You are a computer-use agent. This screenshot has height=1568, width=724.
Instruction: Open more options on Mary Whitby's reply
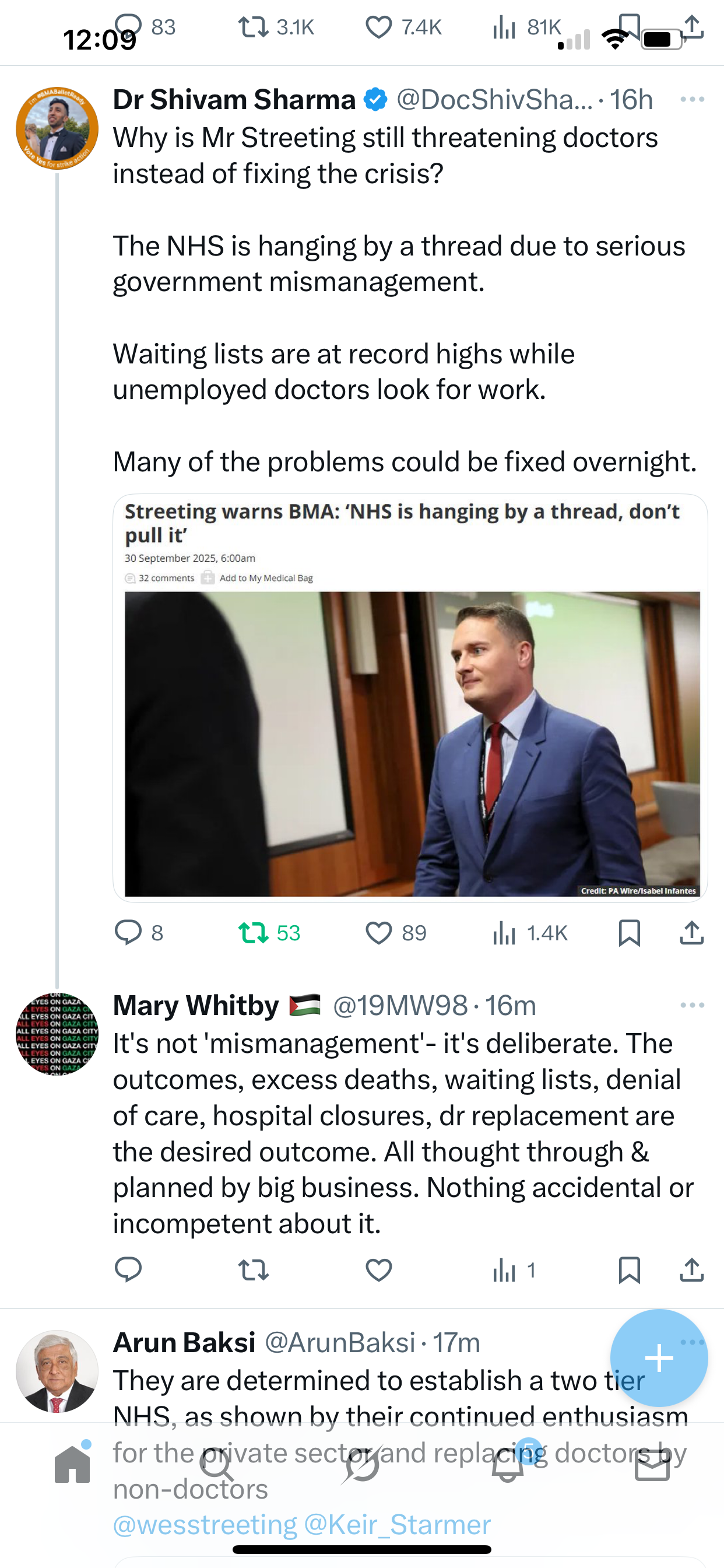click(692, 1005)
